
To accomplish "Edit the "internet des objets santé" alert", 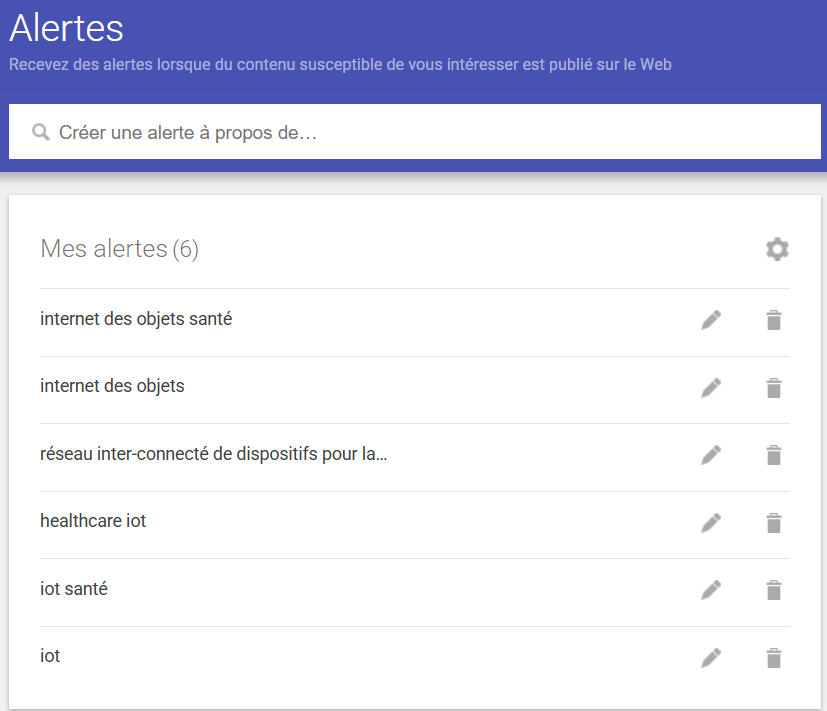I will pos(711,320).
